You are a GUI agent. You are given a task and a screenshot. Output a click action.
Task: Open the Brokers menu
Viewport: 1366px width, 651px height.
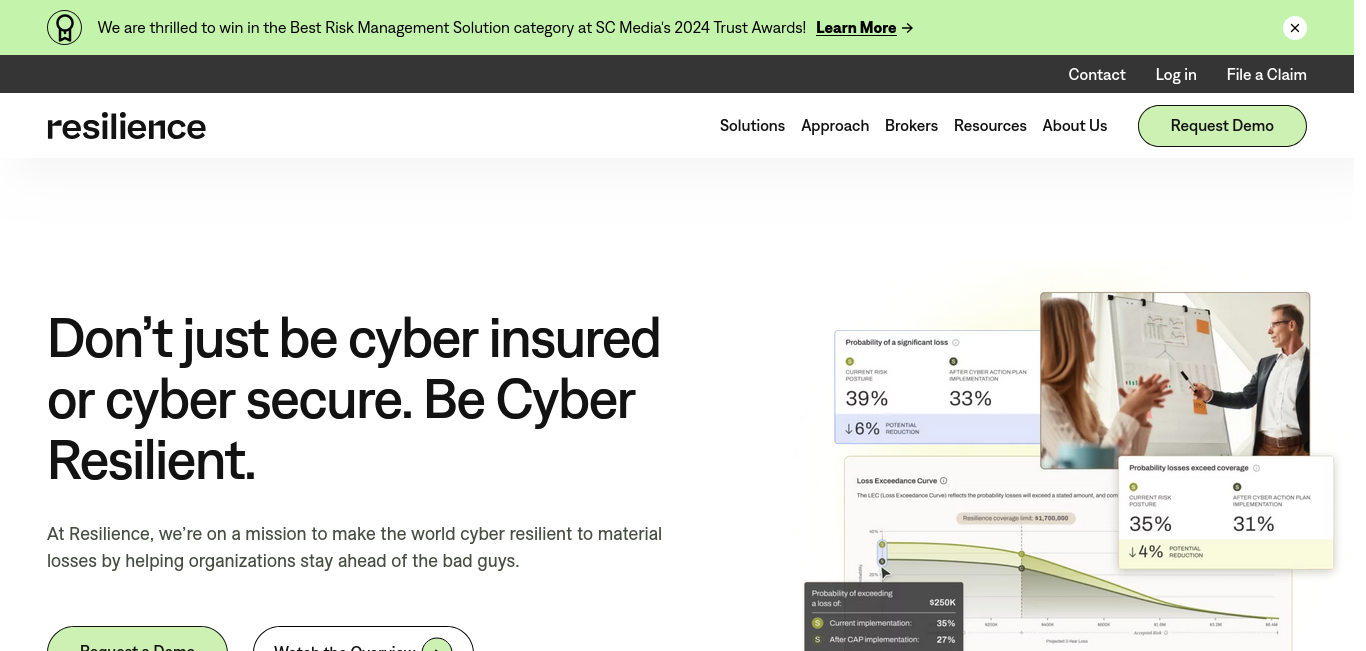click(x=911, y=126)
